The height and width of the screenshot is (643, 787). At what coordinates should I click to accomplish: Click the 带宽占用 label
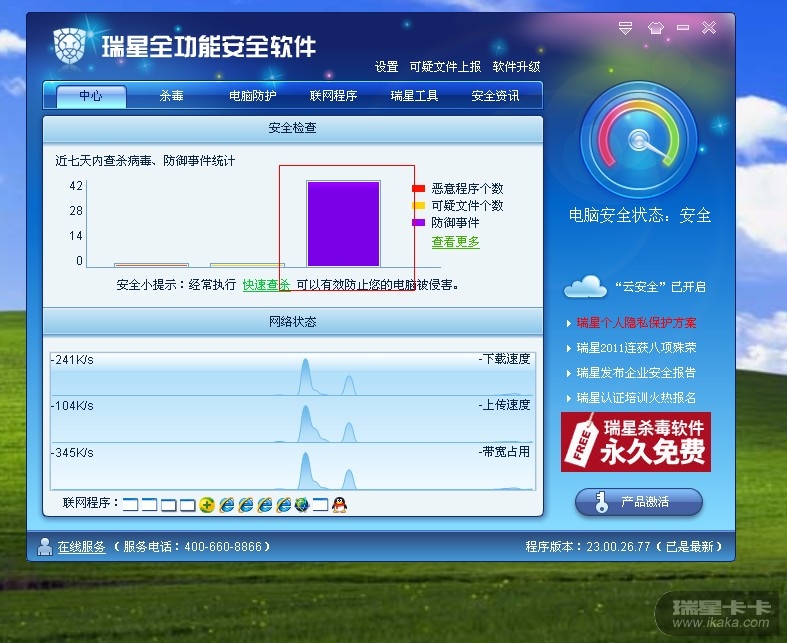(504, 452)
